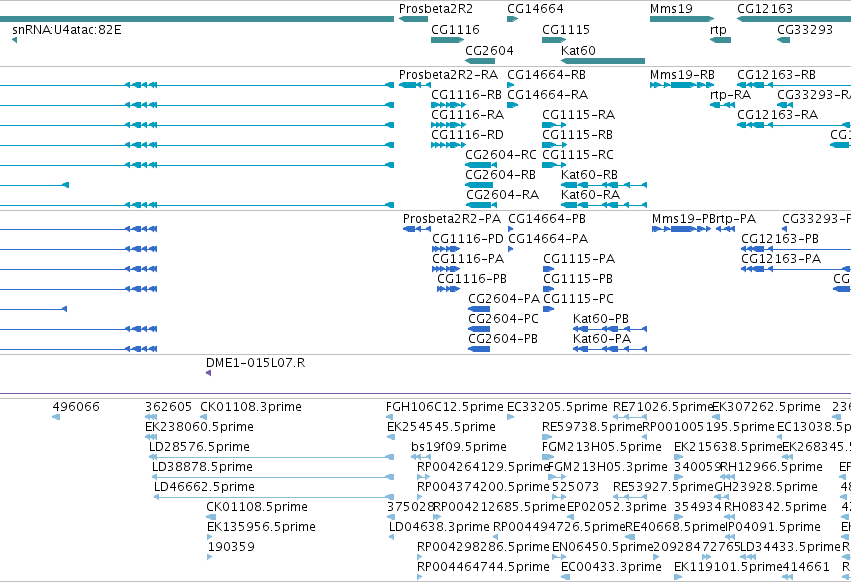The height and width of the screenshot is (582, 851).
Task: Select transcript label CG2604-RA
Action: tap(503, 194)
